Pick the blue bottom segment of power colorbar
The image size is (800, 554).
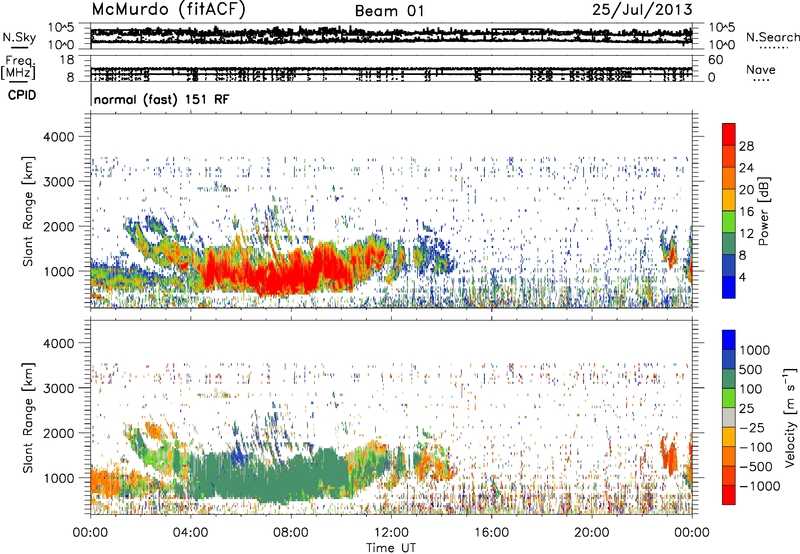(x=729, y=288)
